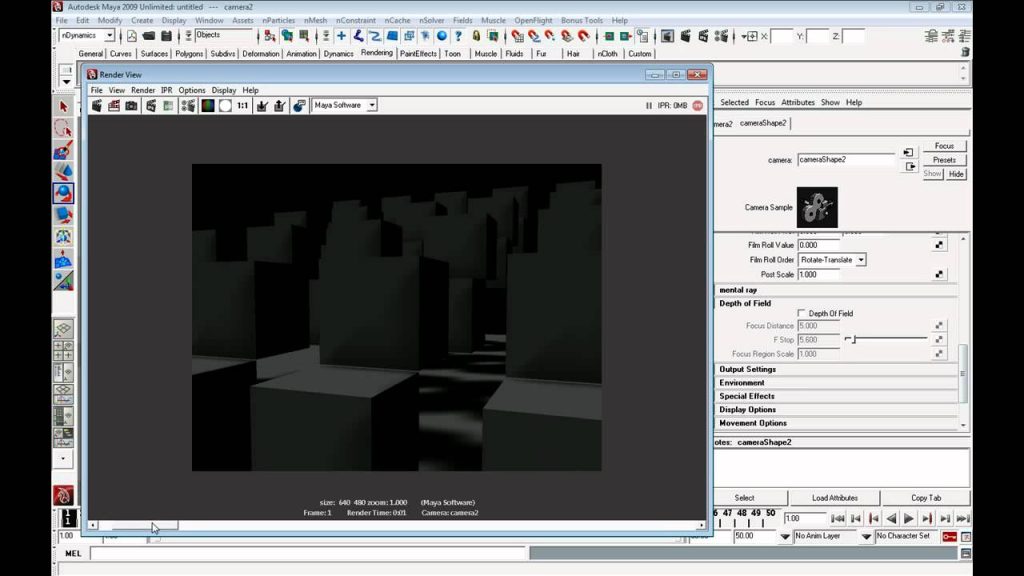Select the arrow Select tool
The height and width of the screenshot is (576, 1024).
pos(63,106)
